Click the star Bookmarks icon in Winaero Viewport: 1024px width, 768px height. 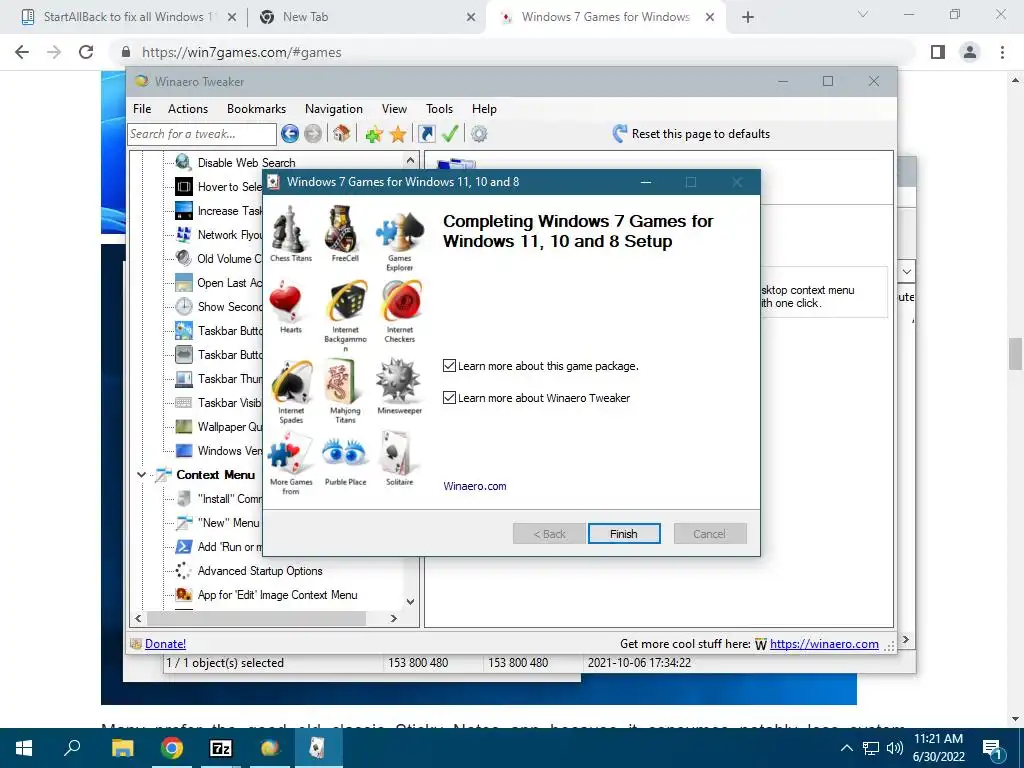[398, 135]
